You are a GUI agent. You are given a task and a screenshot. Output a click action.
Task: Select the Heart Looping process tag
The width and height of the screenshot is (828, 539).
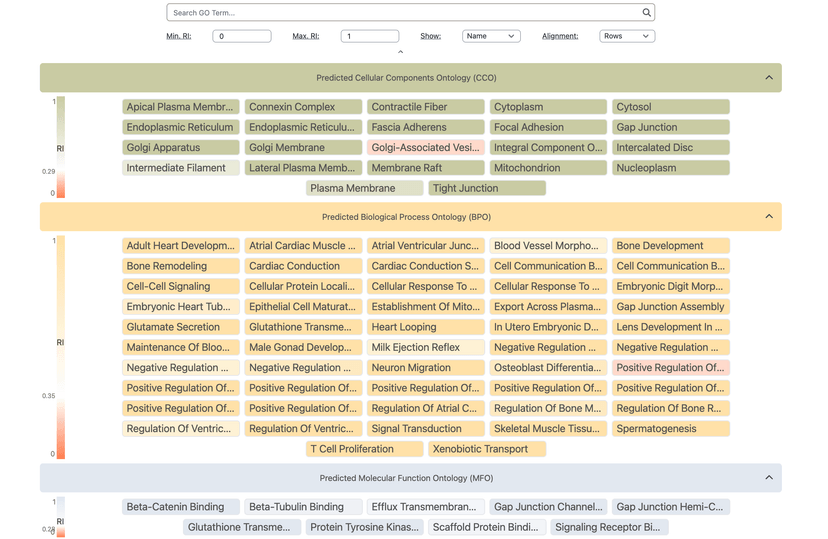(426, 327)
